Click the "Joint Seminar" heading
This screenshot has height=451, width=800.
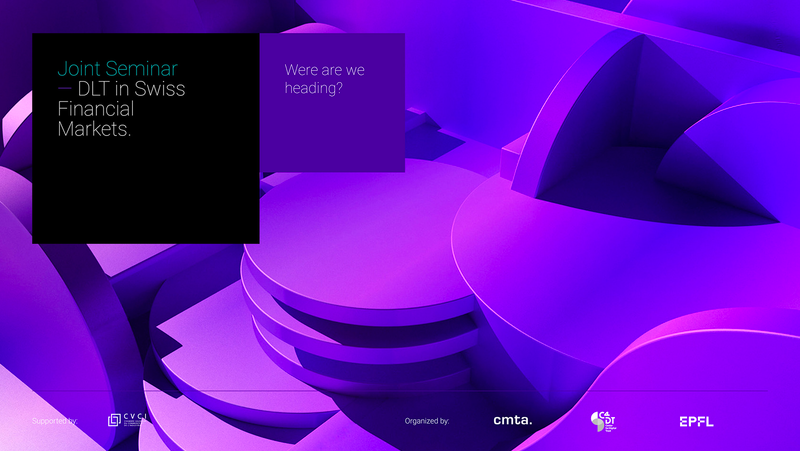(117, 69)
